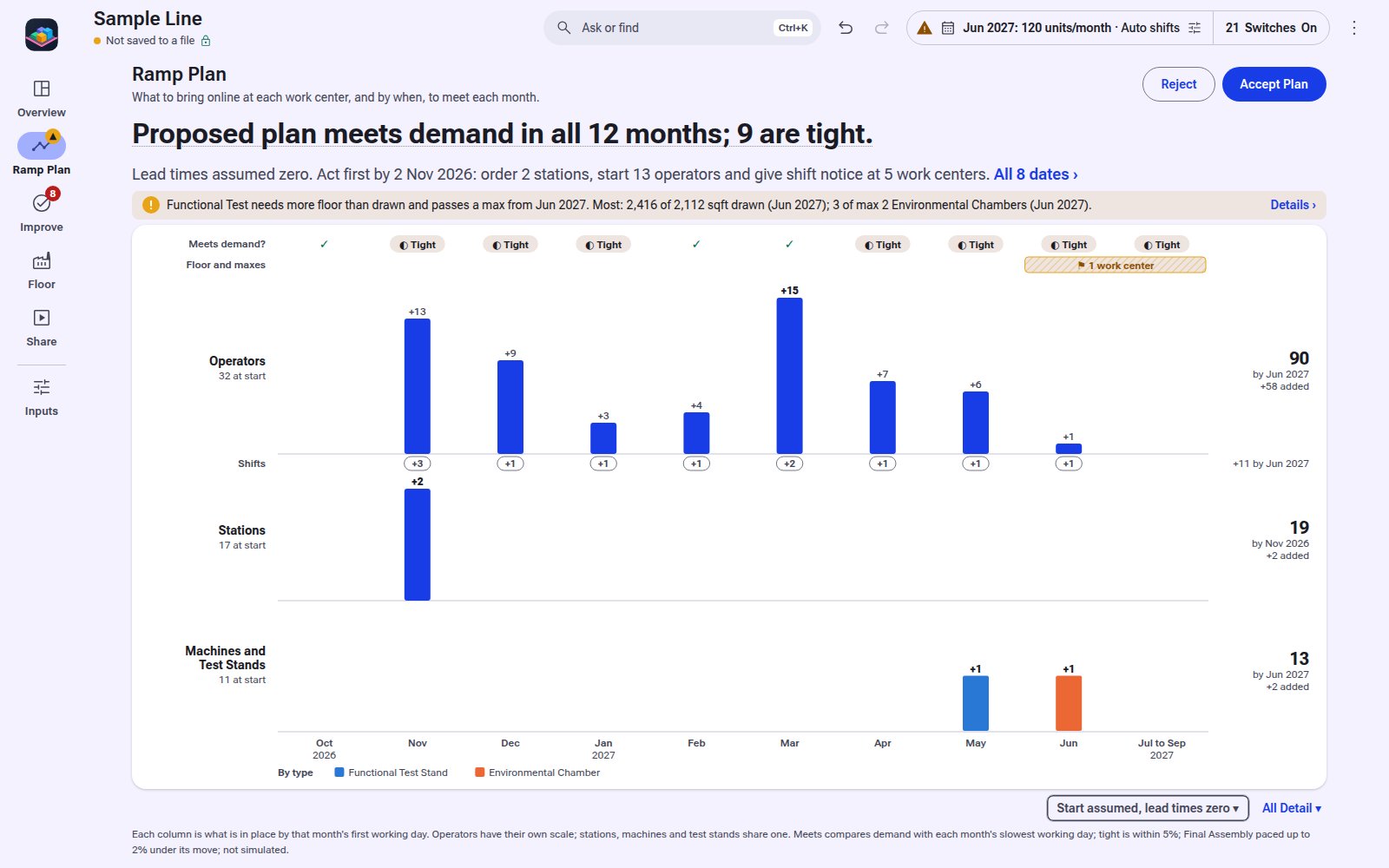
Task: Open the Floor layout icon
Action: pos(42,260)
